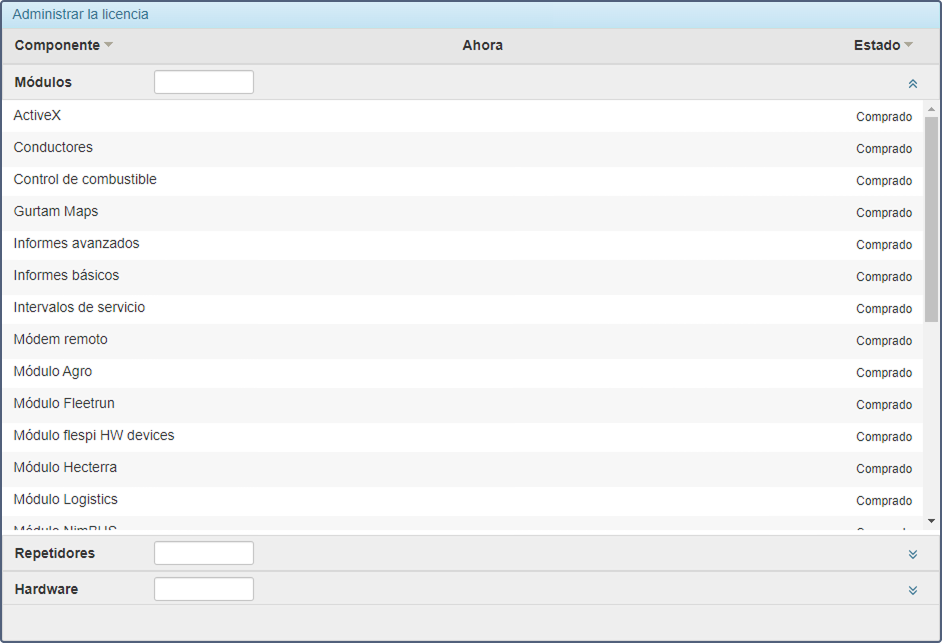
Task: Pick the Módulo Fleetrun row
Action: [64, 404]
